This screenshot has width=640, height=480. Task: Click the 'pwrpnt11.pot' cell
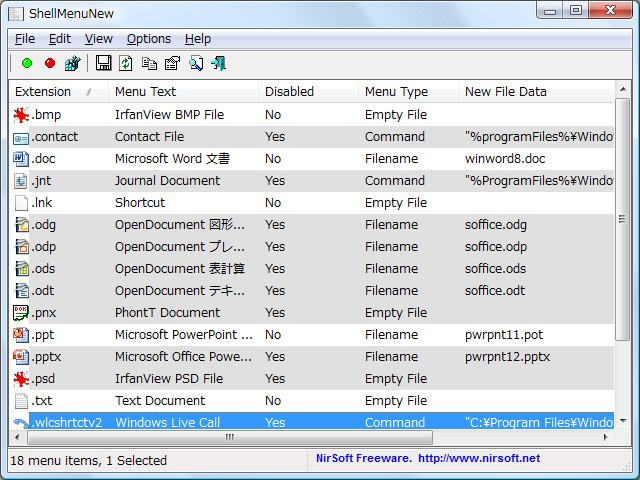(504, 335)
